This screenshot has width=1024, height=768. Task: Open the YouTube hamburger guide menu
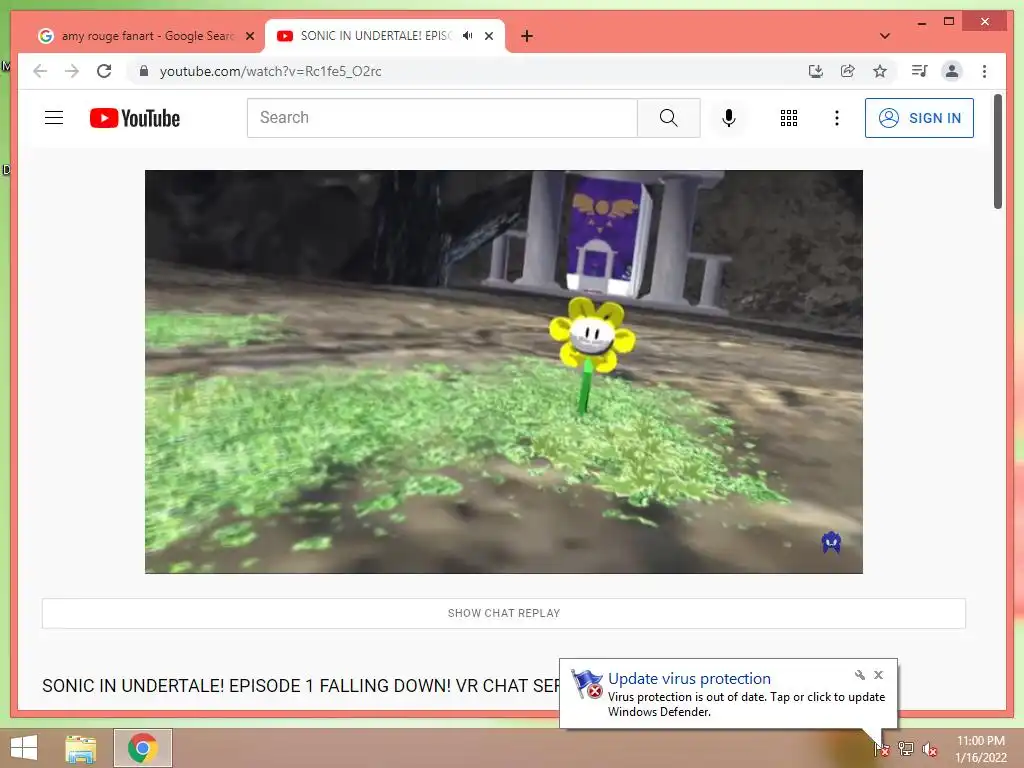[54, 118]
